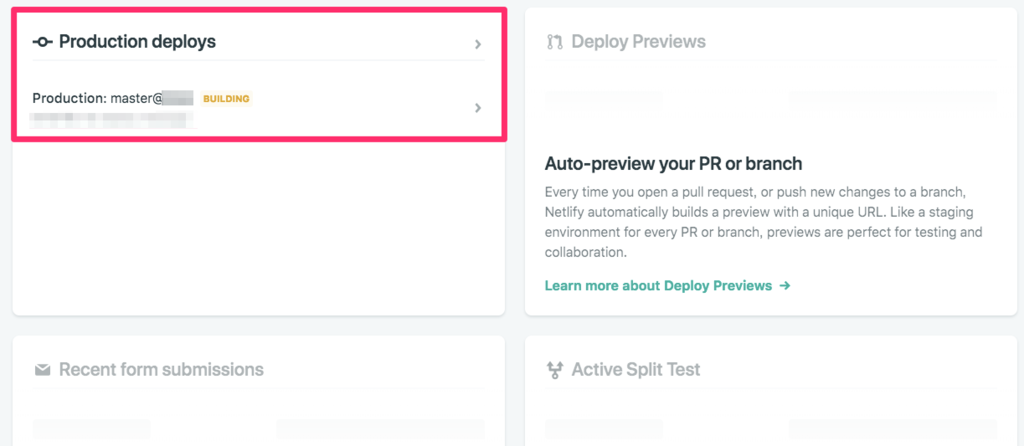
Task: Open the Active Split Test heading
Action: (x=635, y=370)
